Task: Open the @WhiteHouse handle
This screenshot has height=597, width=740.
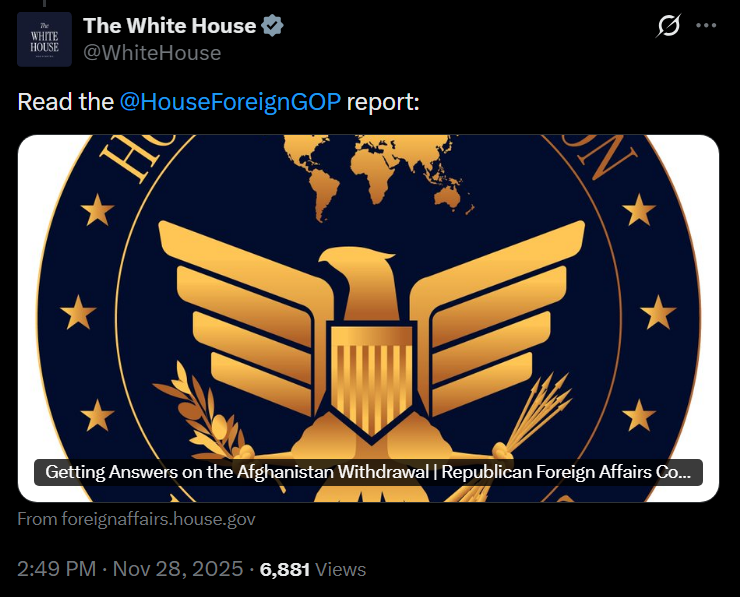Action: [152, 52]
